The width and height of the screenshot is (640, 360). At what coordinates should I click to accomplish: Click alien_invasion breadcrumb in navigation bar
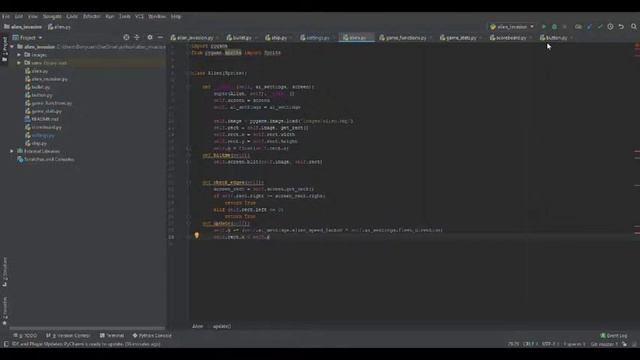23,27
